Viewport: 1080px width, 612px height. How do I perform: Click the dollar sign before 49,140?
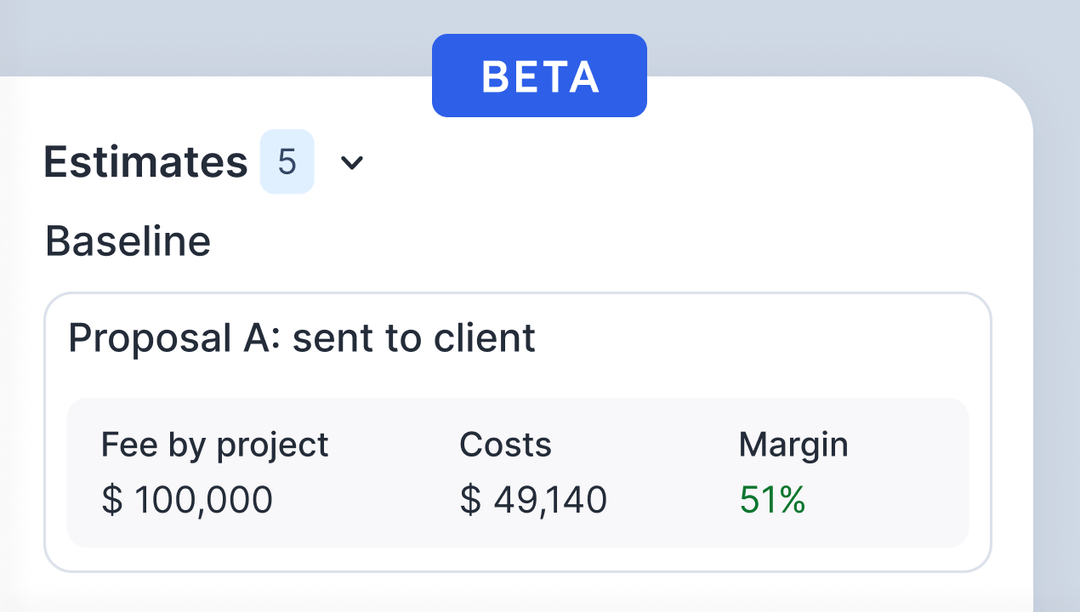470,499
